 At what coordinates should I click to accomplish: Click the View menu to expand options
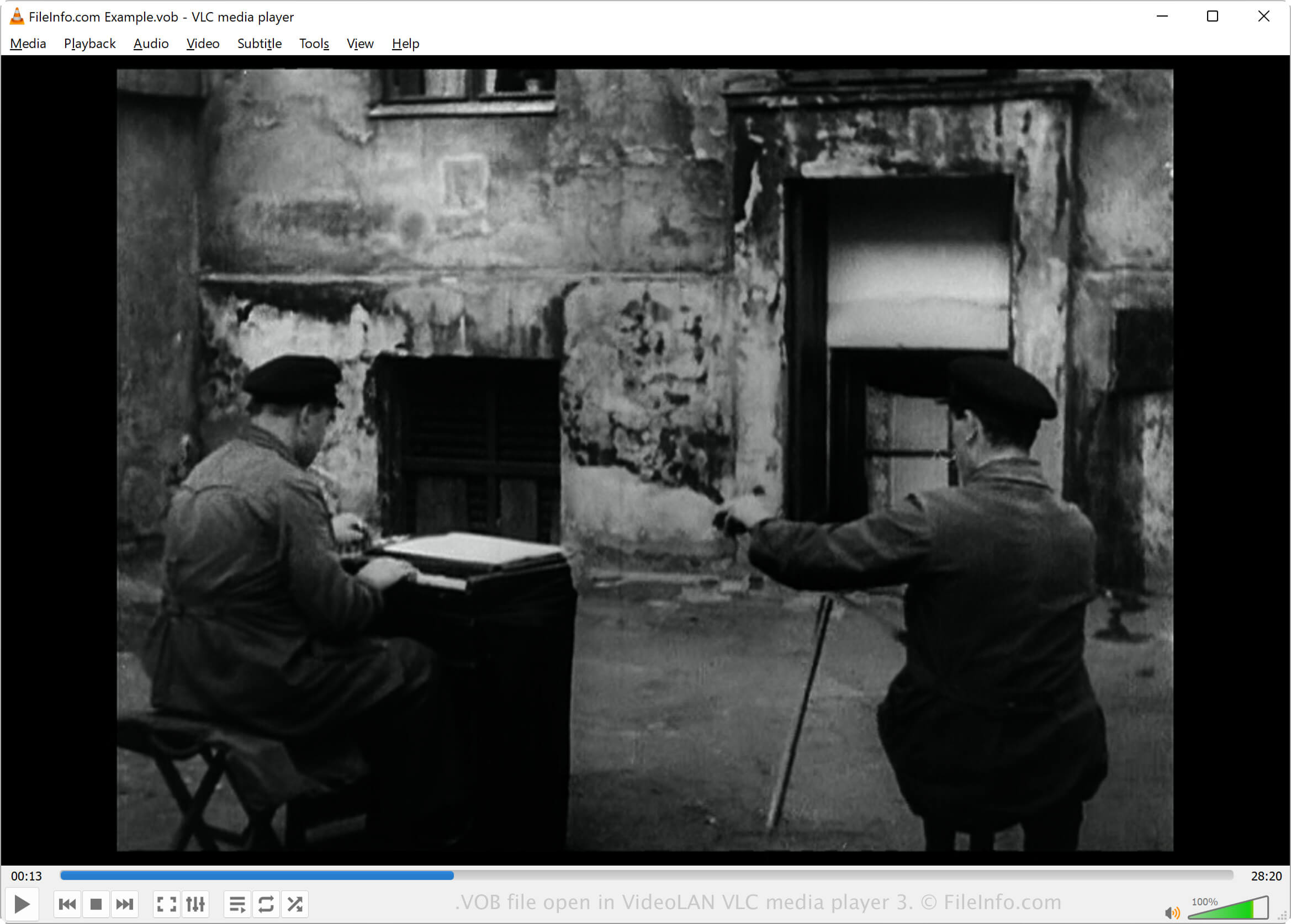[x=359, y=43]
